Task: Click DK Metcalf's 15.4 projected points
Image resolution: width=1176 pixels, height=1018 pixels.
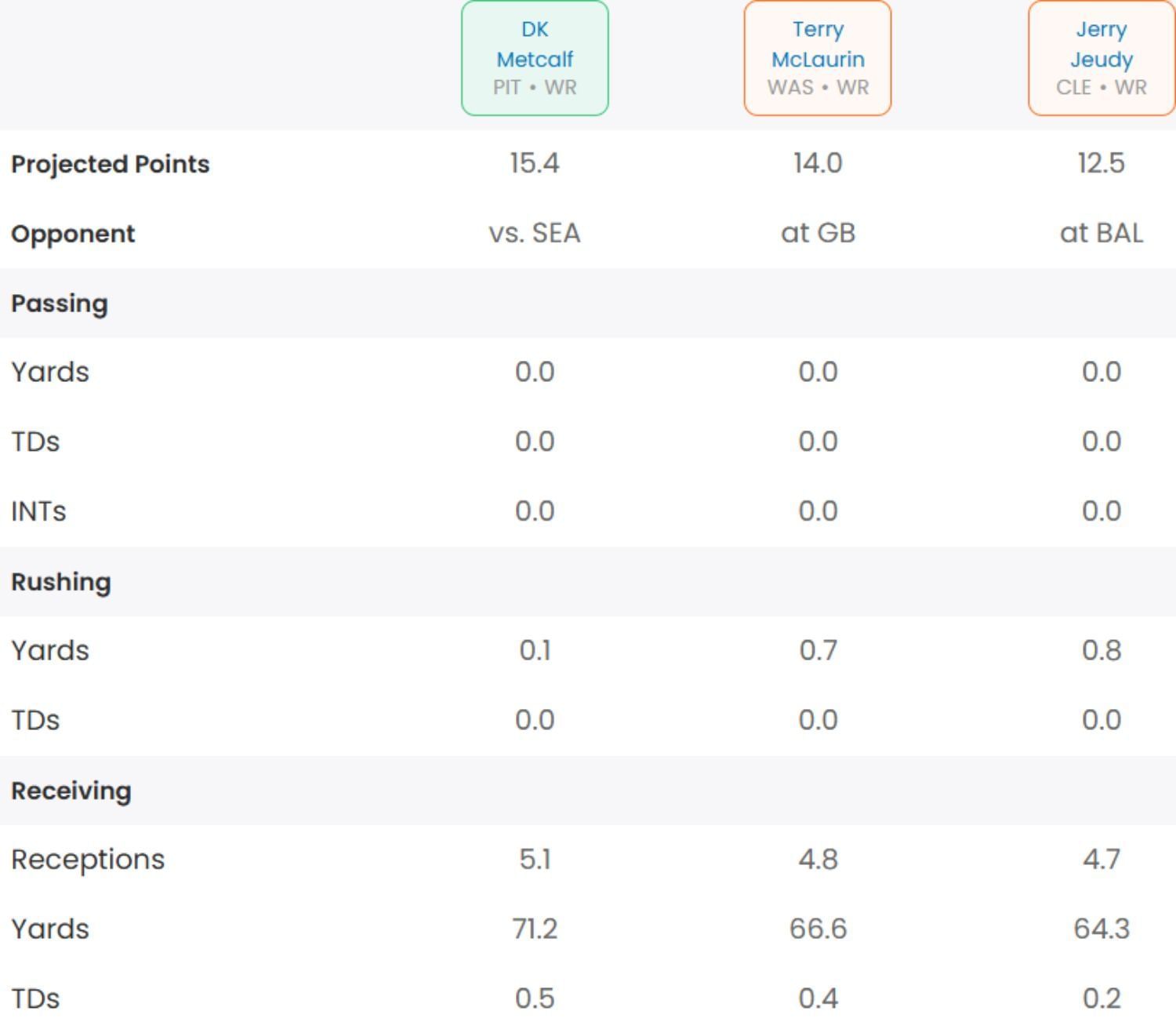Action: point(535,163)
